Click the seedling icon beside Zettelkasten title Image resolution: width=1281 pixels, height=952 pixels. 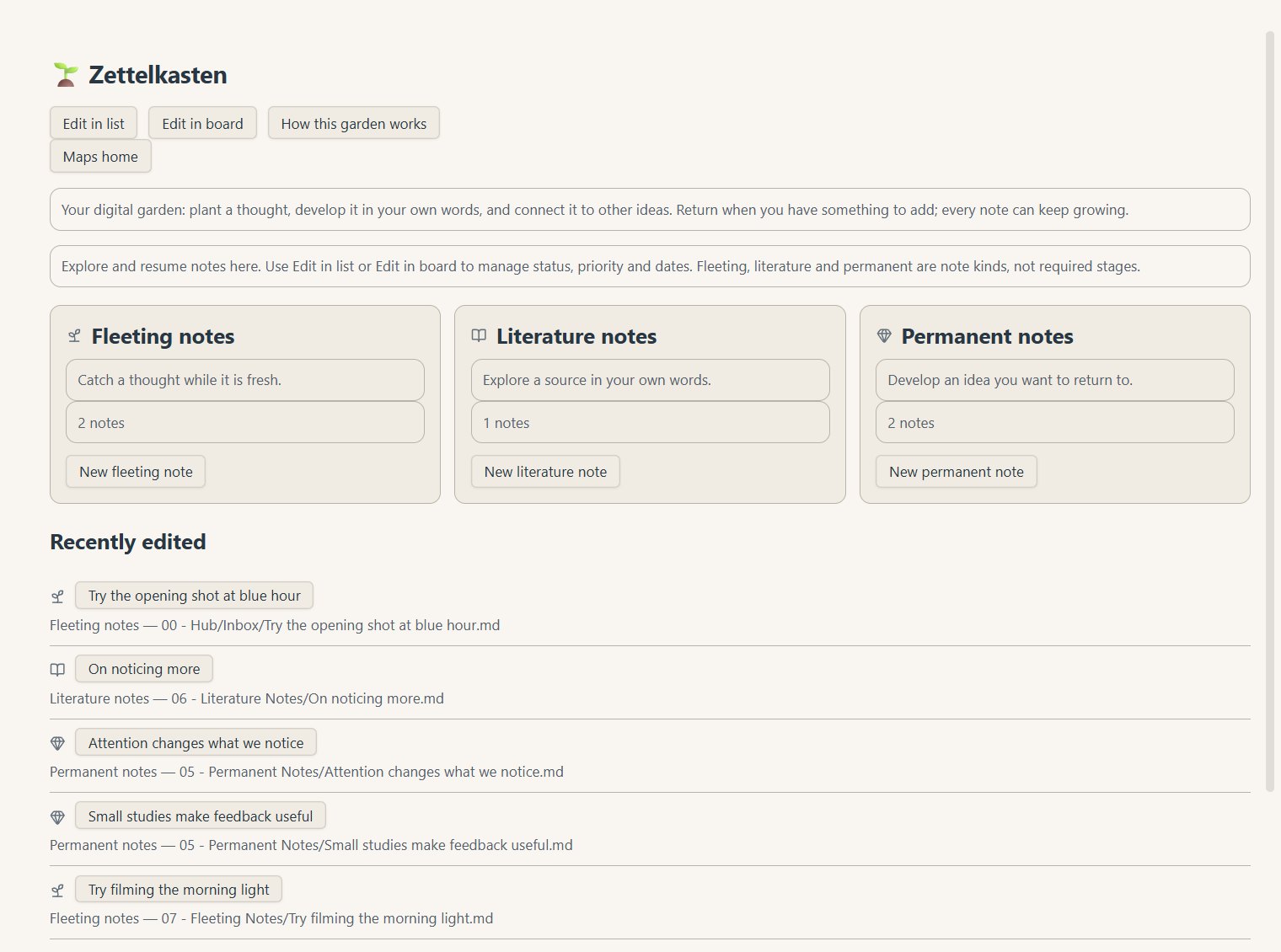(66, 75)
